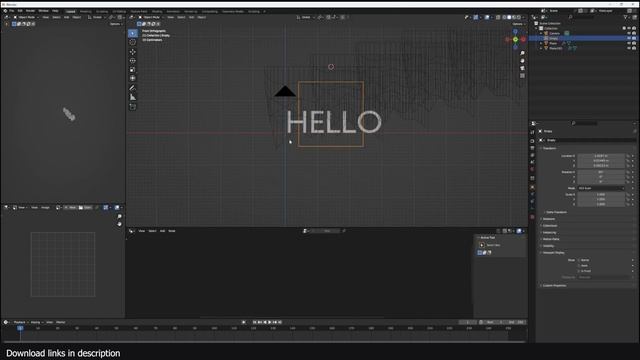The width and height of the screenshot is (640, 360).
Task: Select the Add Cube tool
Action: pyautogui.click(x=133, y=107)
